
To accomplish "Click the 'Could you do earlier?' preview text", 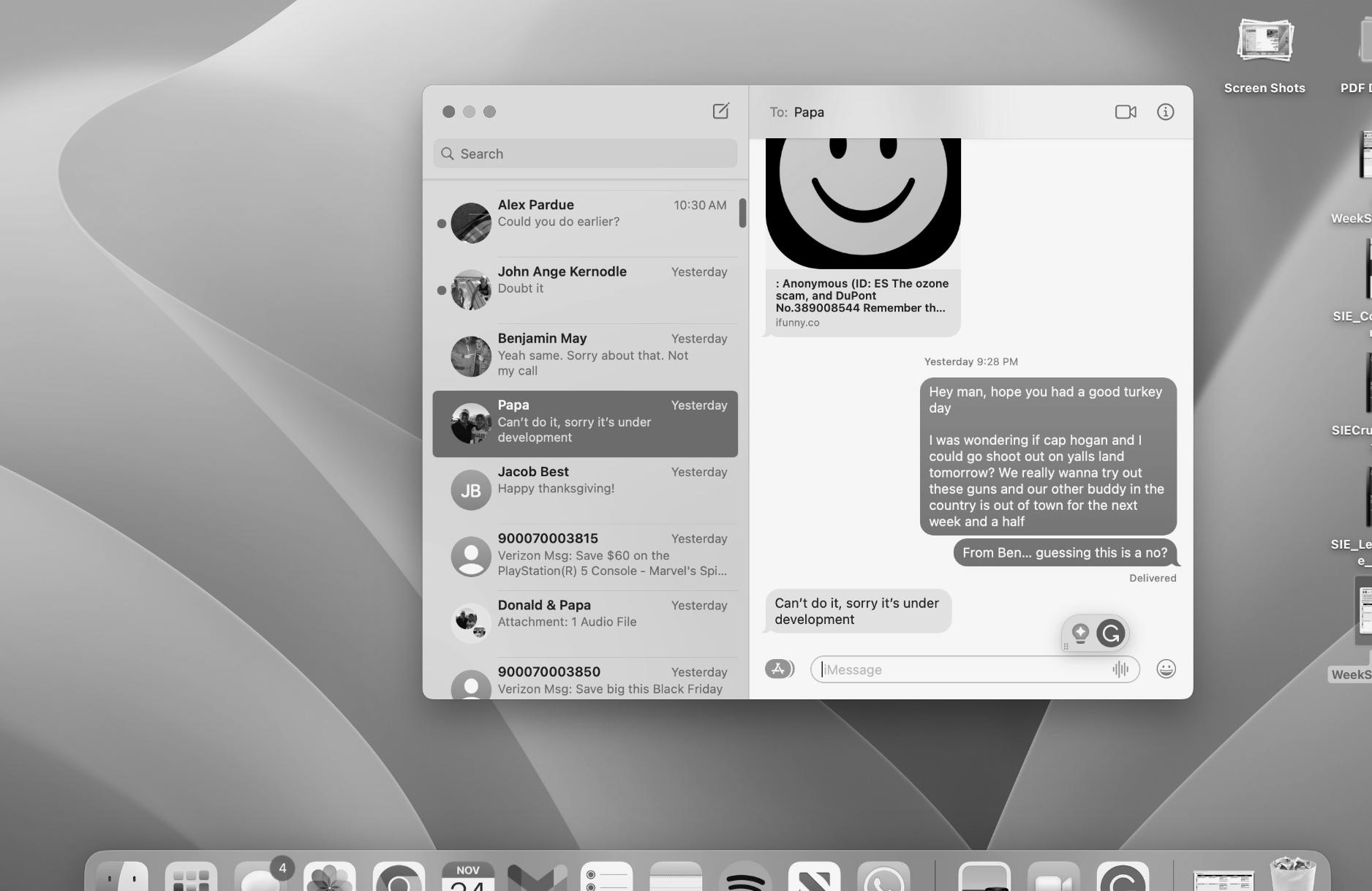I will pos(559,222).
